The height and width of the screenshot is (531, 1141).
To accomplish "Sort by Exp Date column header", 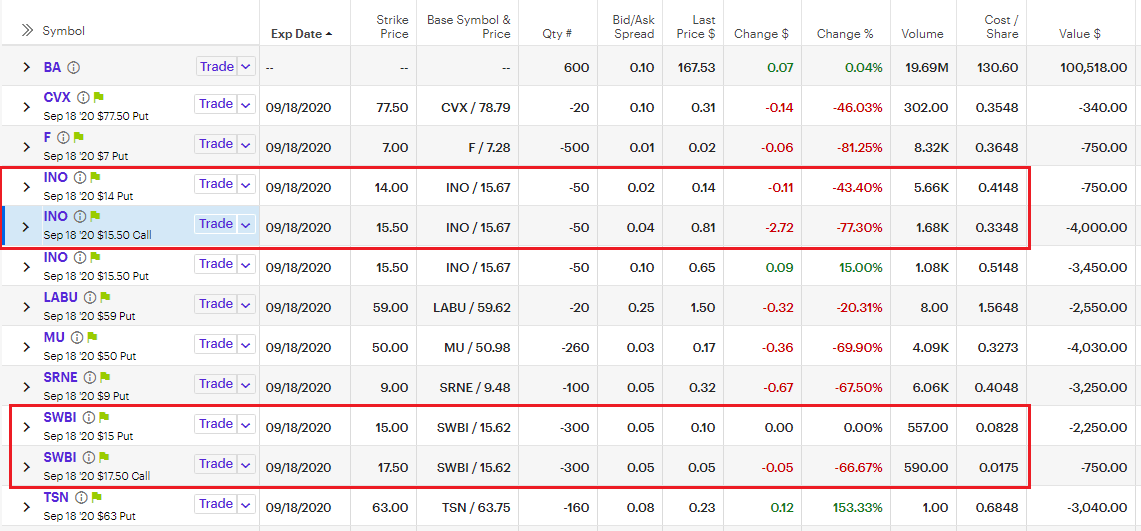I will [x=302, y=33].
